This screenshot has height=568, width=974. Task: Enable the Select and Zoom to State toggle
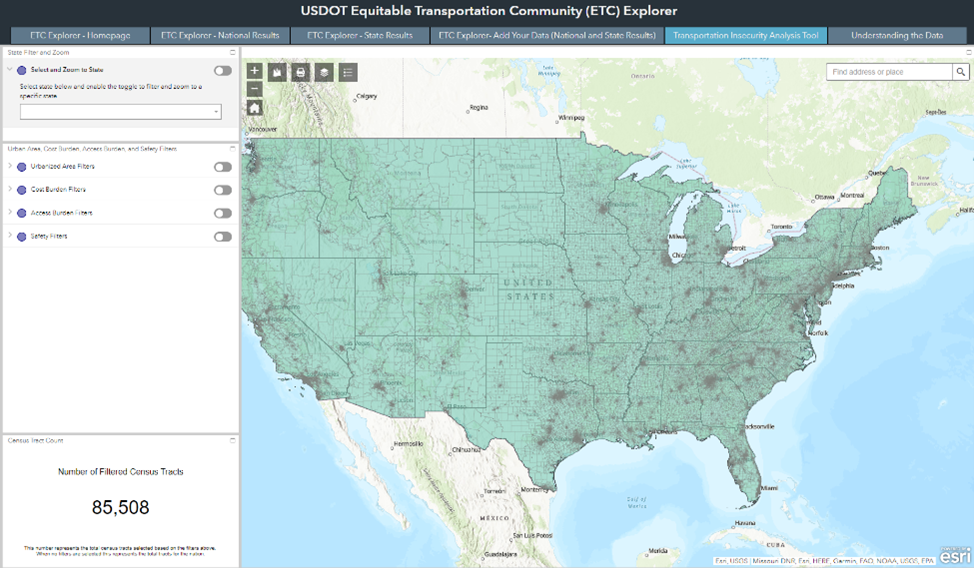click(x=222, y=71)
